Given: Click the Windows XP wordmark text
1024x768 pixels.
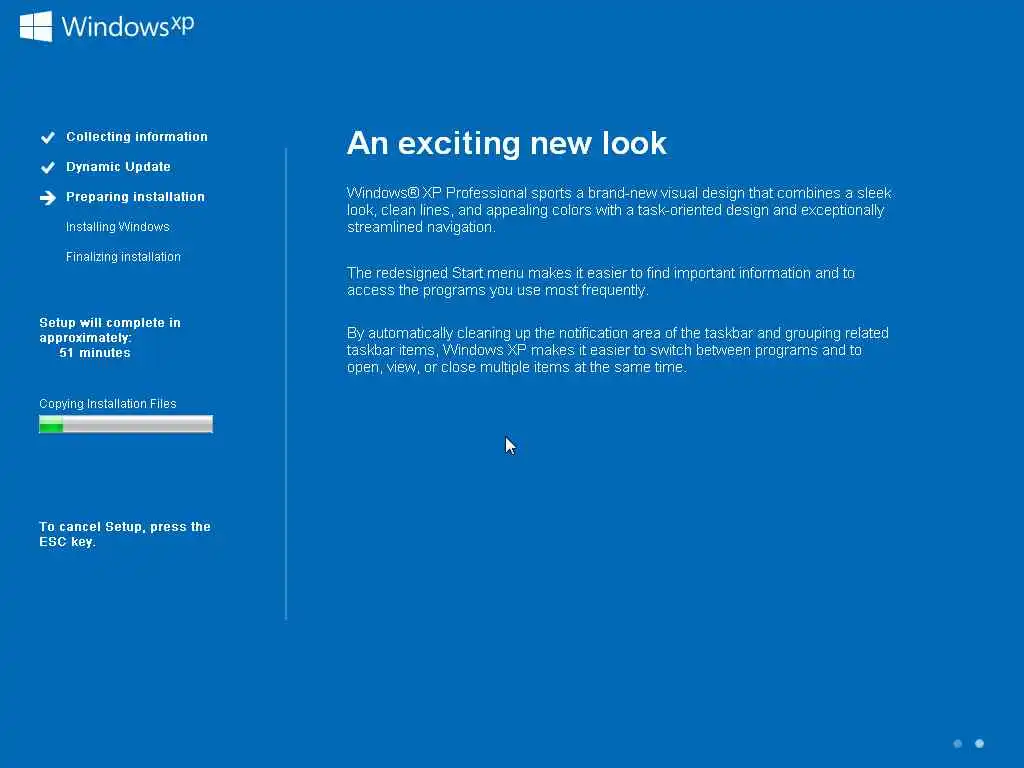Looking at the screenshot, I should [128, 27].
